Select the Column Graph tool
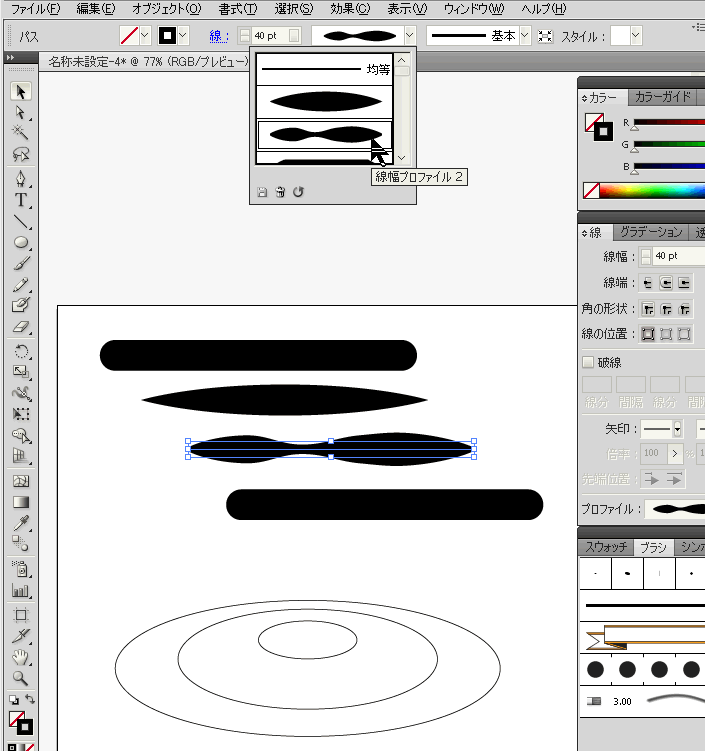The image size is (705, 751). [x=21, y=590]
